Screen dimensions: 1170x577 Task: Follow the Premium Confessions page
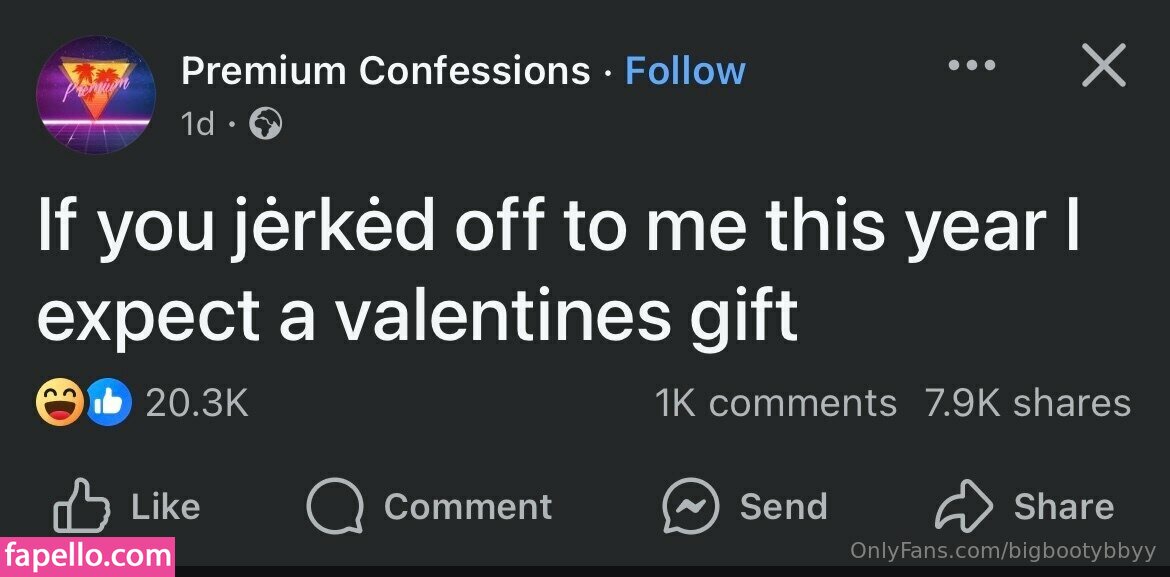coord(685,71)
